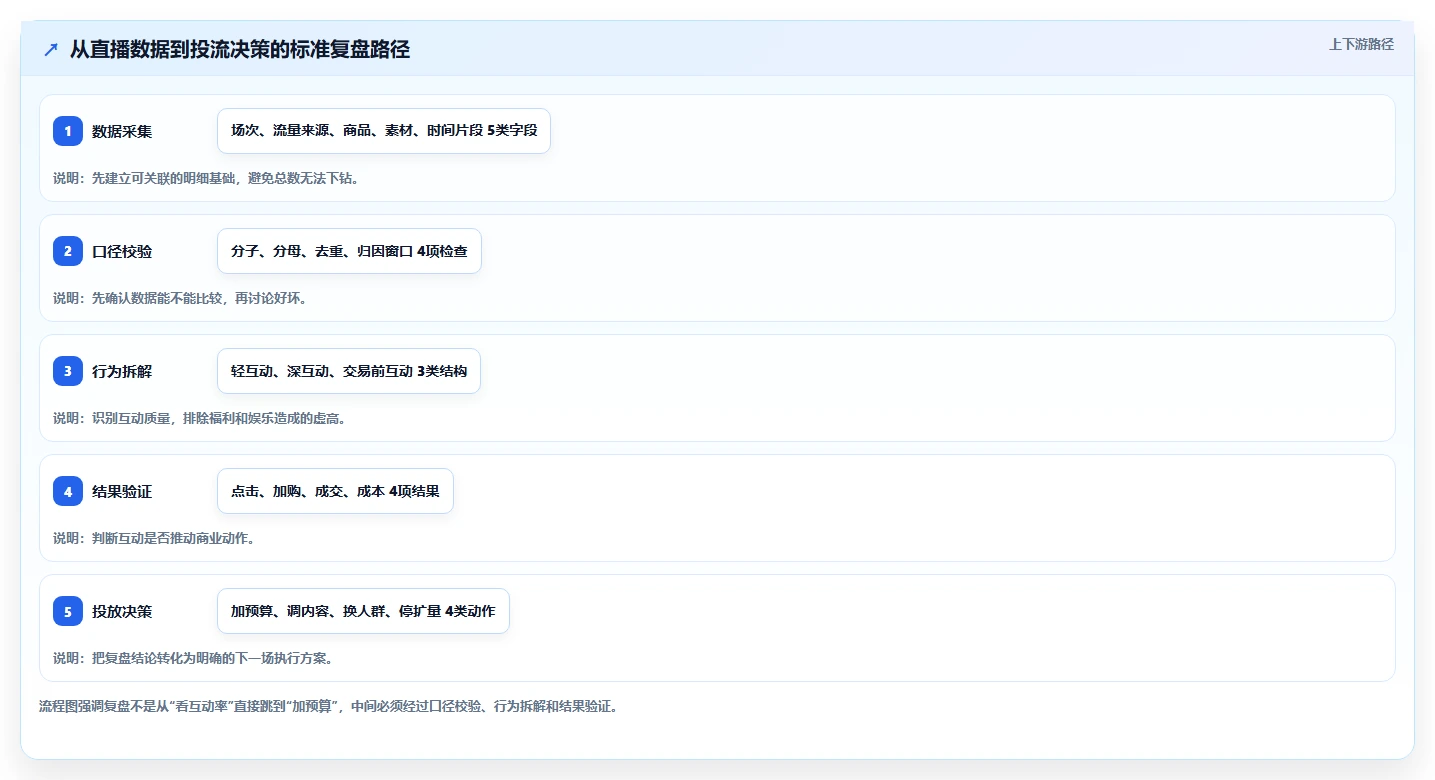This screenshot has height=780, width=1435.
Task: Select the 轻互动、深互动、交易前互动 3类结构 chip
Action: pyautogui.click(x=349, y=371)
